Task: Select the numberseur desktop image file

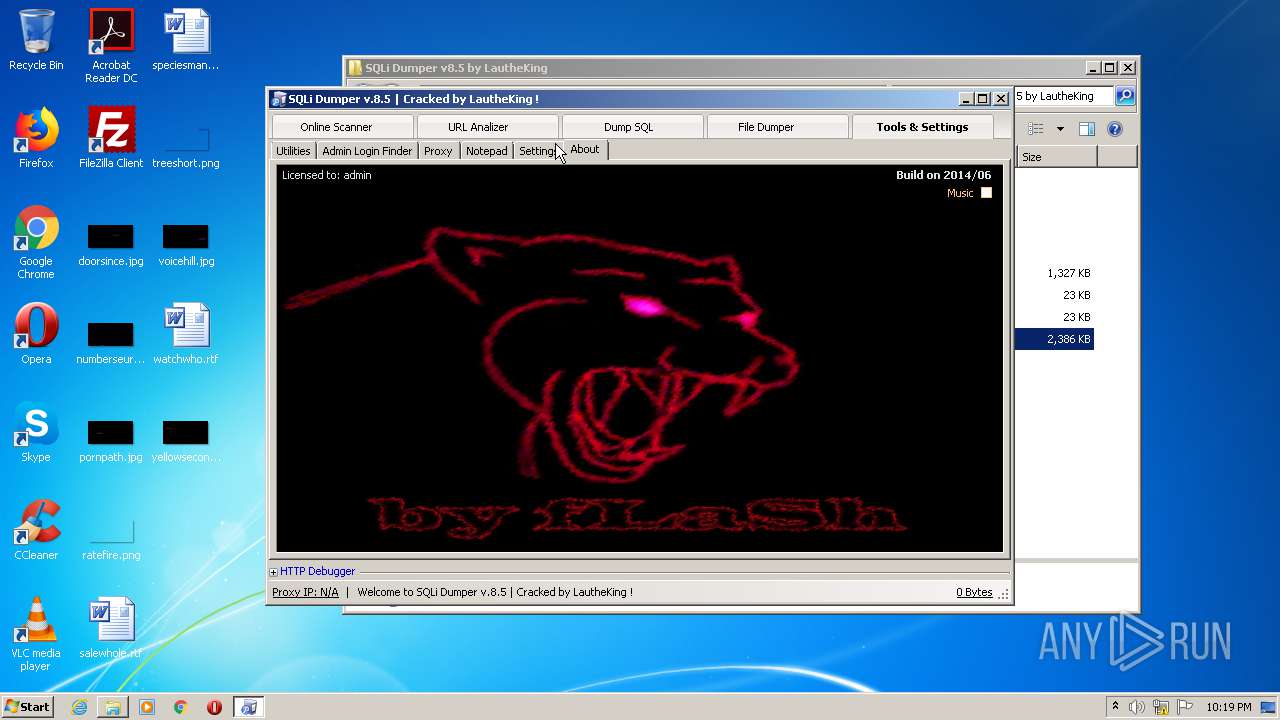Action: pos(111,343)
